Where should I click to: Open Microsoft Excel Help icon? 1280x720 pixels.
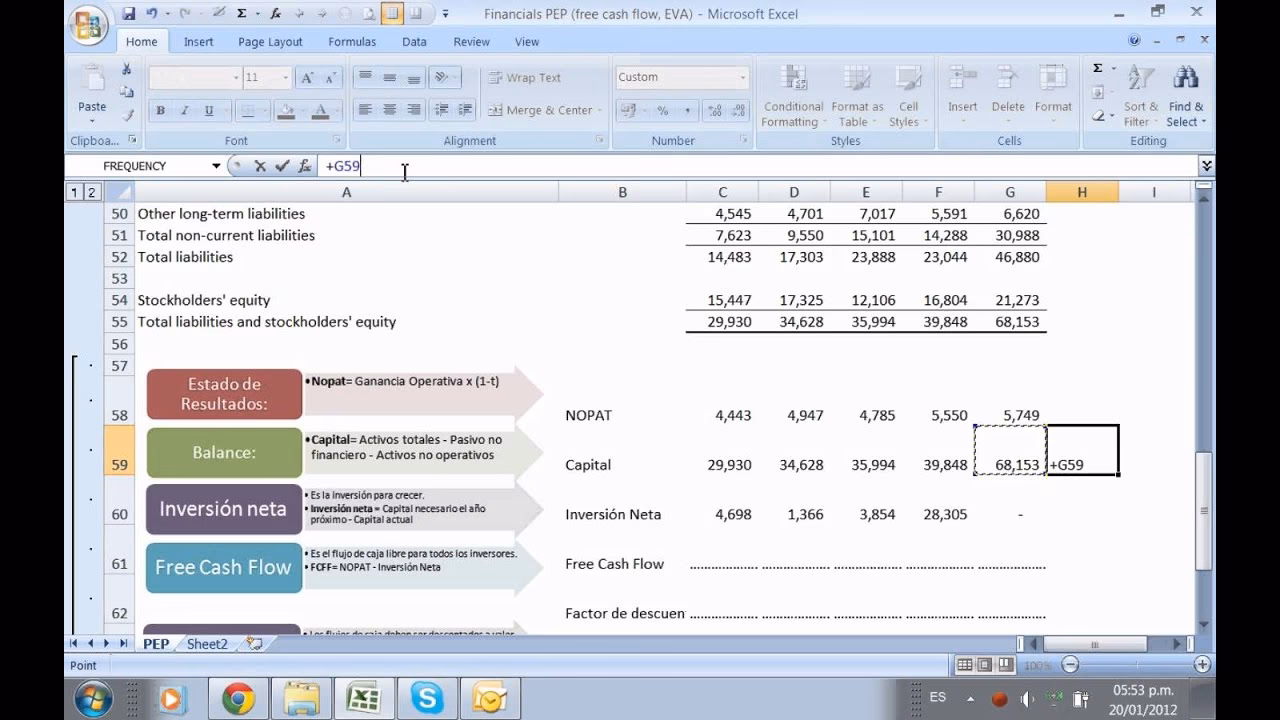1134,41
